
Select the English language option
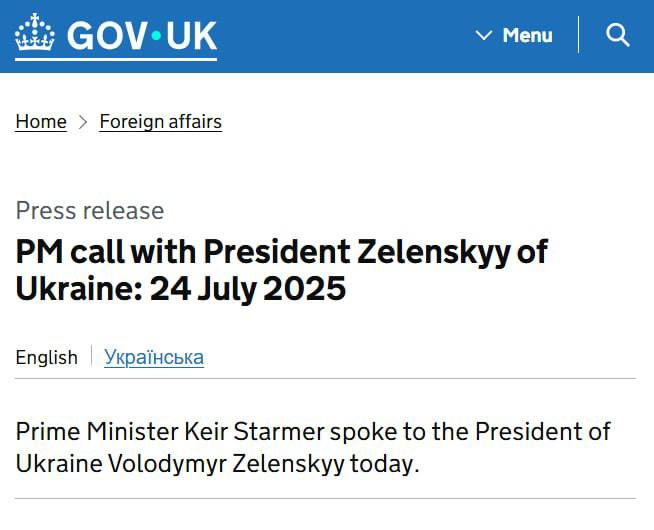point(47,357)
